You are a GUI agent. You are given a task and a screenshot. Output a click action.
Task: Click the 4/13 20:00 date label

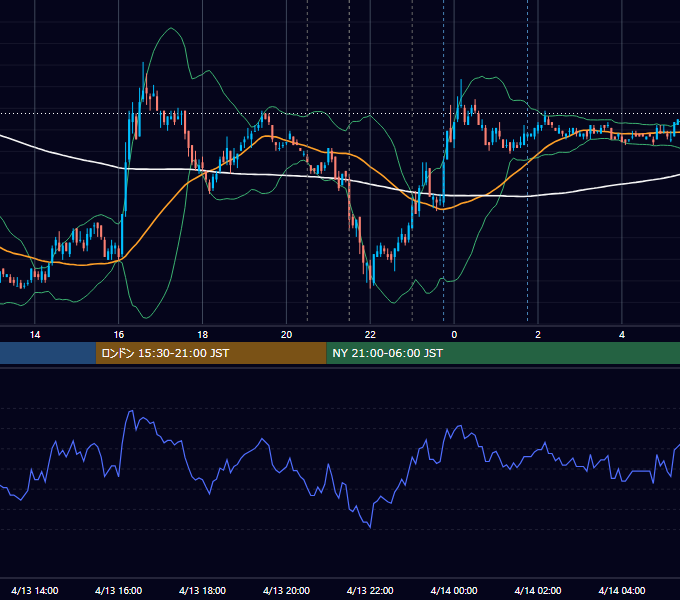point(286,590)
